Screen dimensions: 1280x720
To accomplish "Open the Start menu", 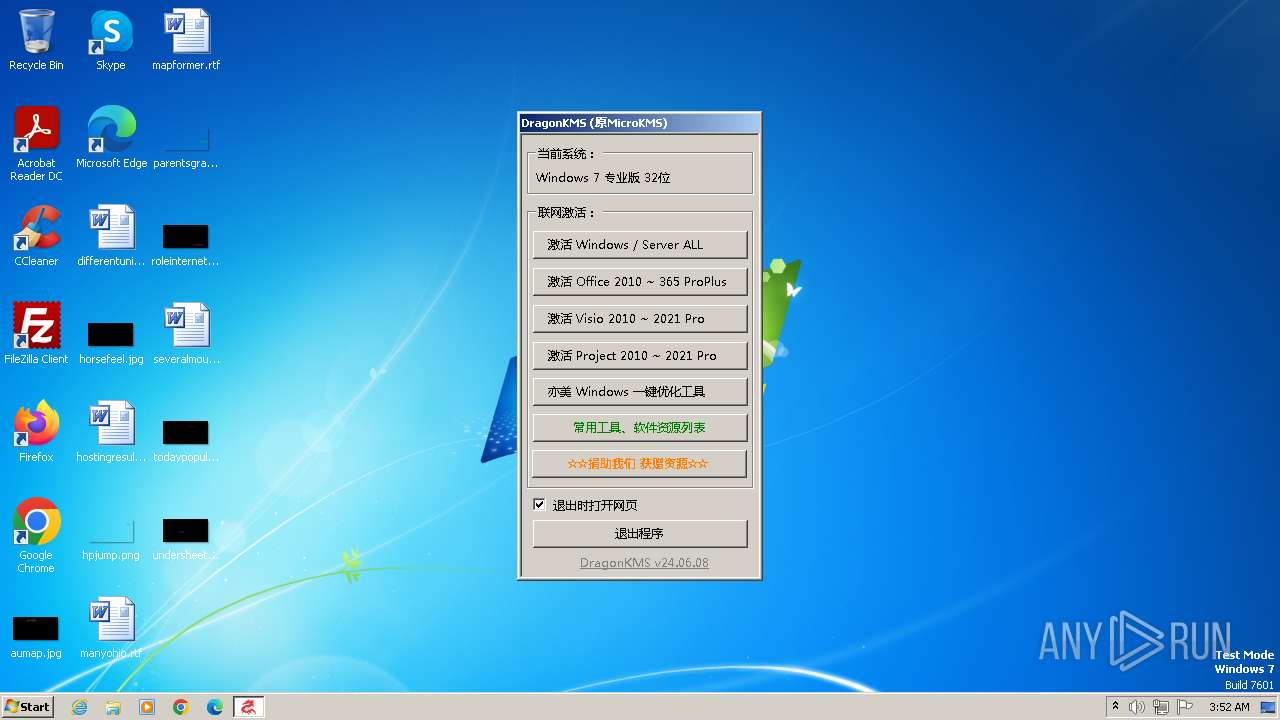I will (28, 707).
